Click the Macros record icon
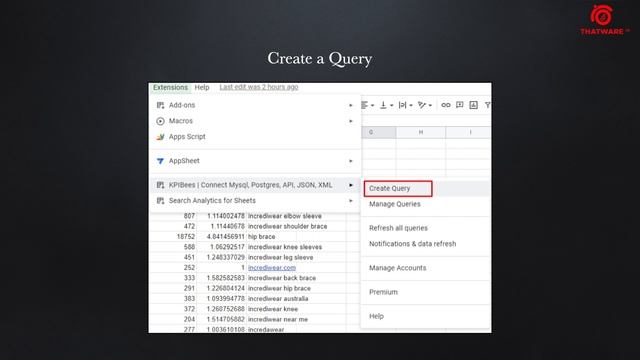 [x=160, y=121]
